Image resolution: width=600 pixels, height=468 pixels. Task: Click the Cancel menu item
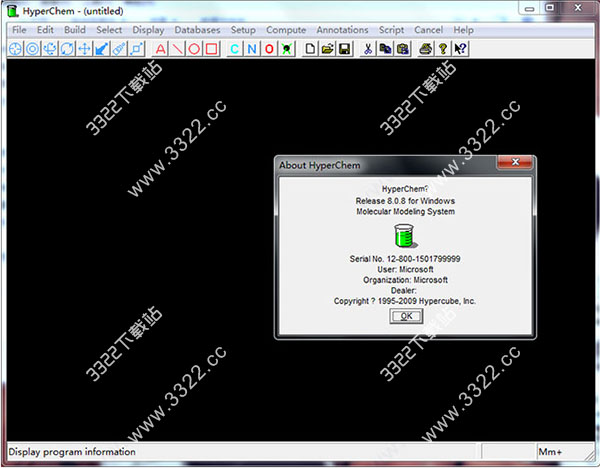coord(429,30)
